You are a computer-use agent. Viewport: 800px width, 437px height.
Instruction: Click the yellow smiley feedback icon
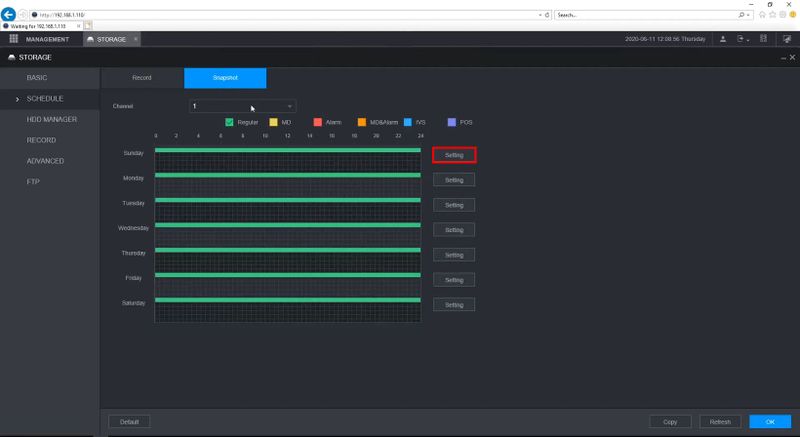(793, 15)
